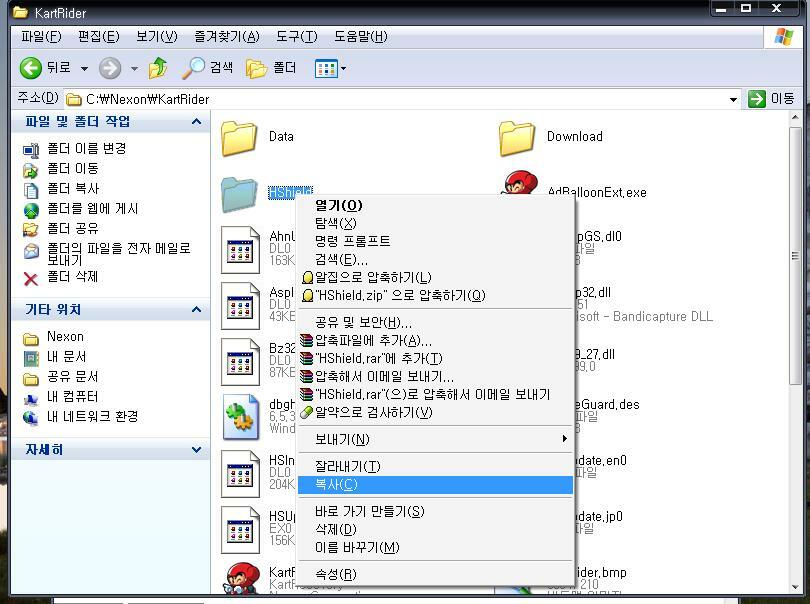810x604 pixels.
Task: Collapse the 기타 위치 panel
Action: tap(196, 310)
